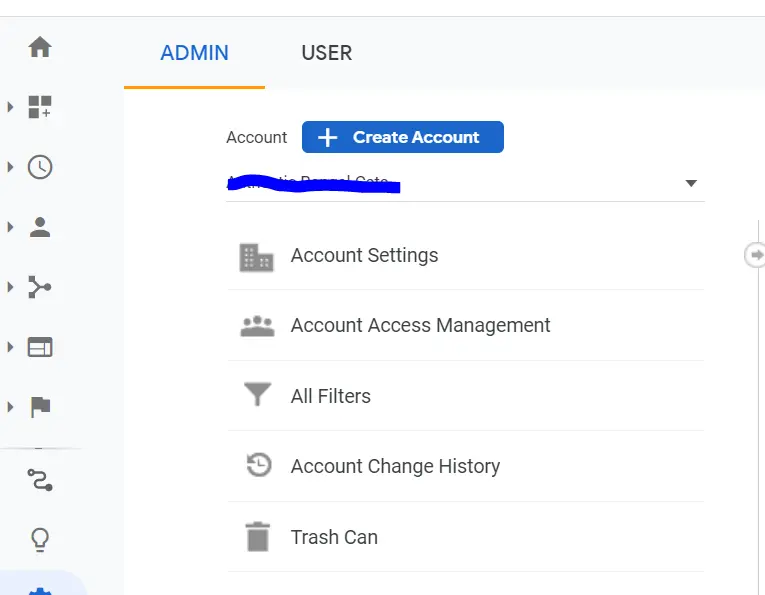The height and width of the screenshot is (595, 765).
Task: Open the Attribution path icon
Action: pyautogui.click(x=40, y=480)
